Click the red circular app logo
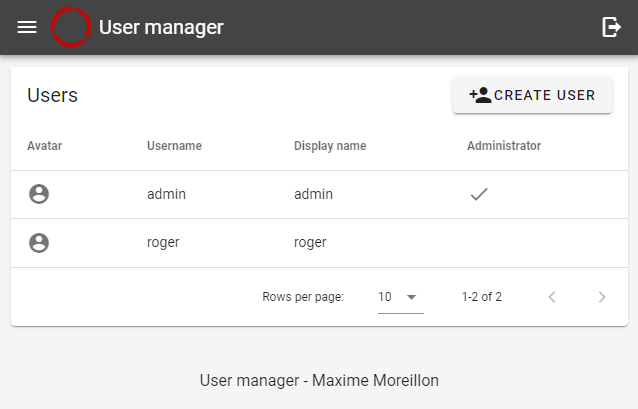Viewport: 638px width, 409px height. [x=71, y=27]
